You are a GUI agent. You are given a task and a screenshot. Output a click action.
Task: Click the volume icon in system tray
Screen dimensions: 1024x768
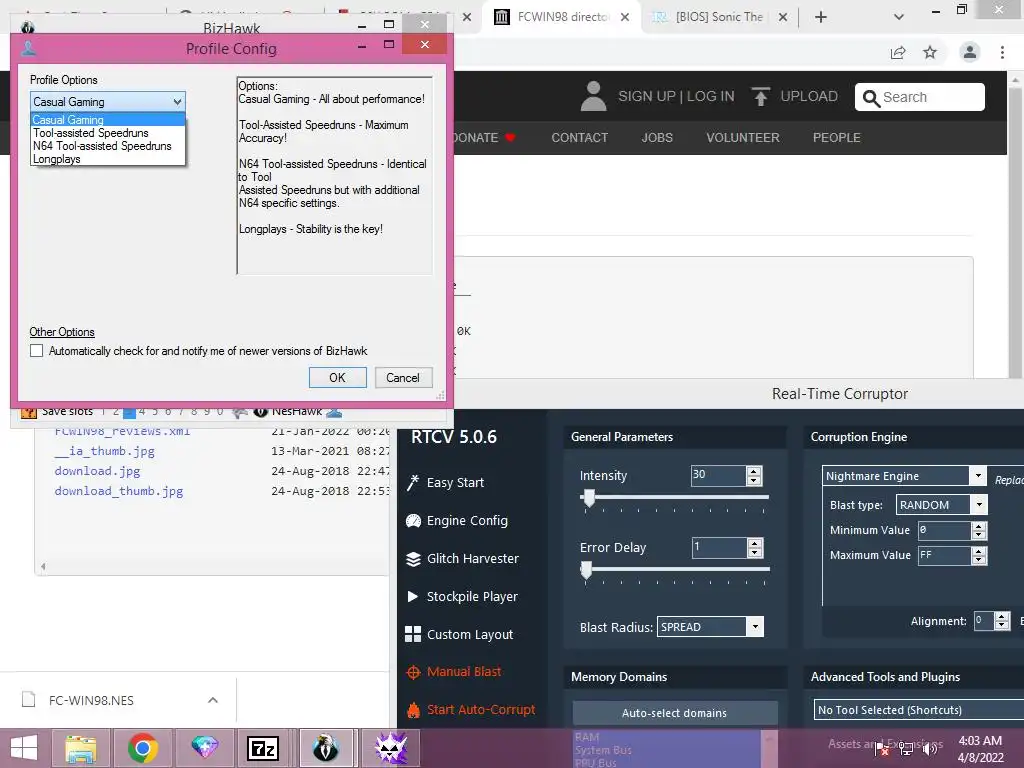930,748
